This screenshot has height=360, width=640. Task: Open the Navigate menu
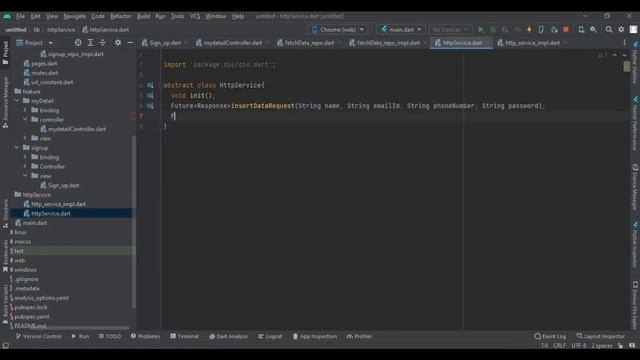point(74,16)
